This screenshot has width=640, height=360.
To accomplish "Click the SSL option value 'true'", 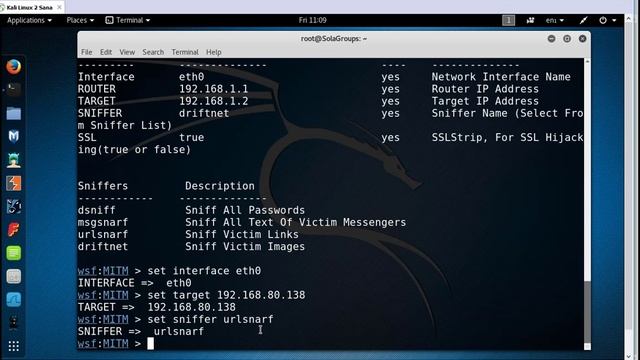I will pos(191,138).
